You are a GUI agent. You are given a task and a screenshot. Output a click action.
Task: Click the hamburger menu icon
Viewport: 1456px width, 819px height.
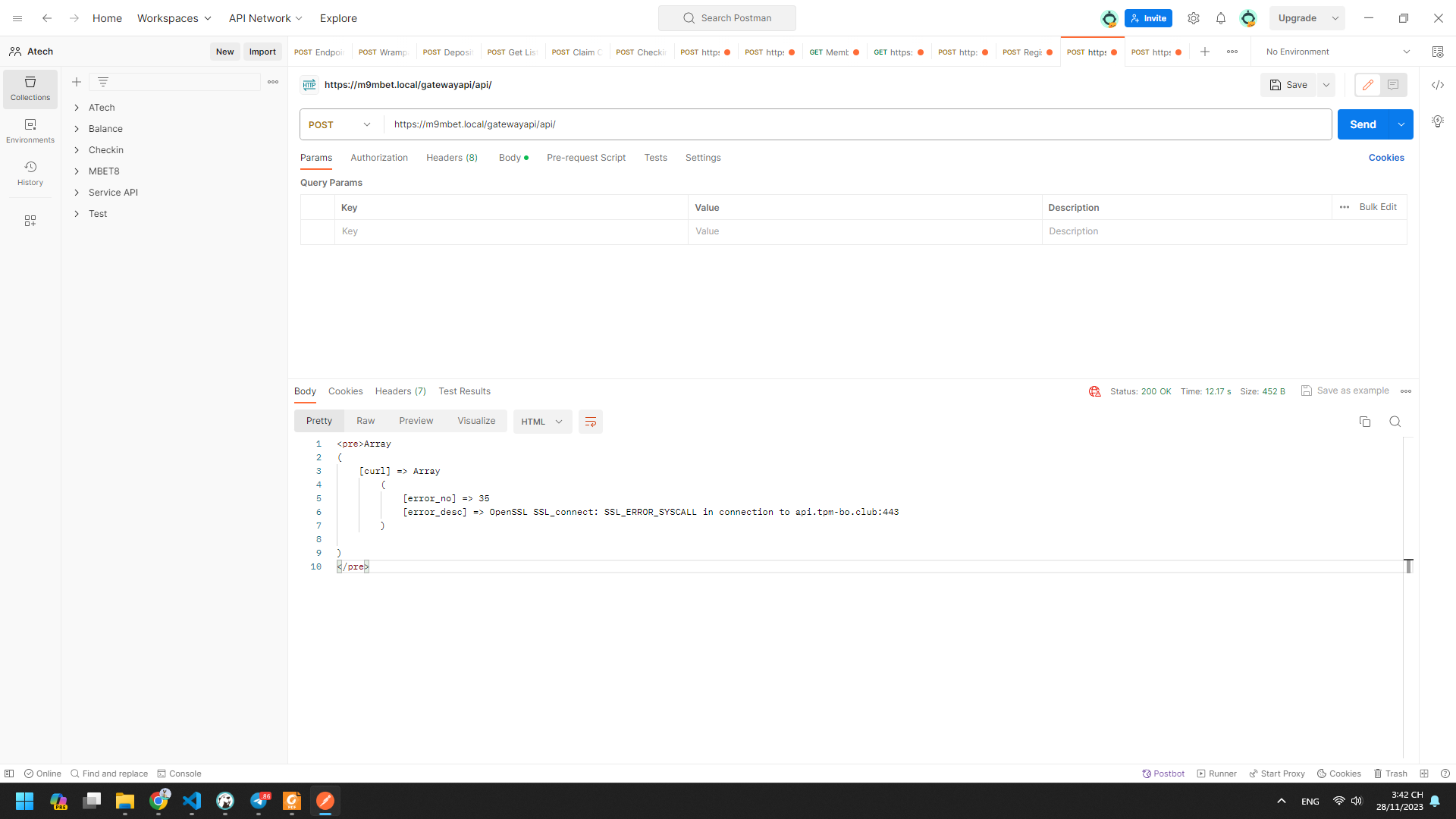[x=17, y=18]
